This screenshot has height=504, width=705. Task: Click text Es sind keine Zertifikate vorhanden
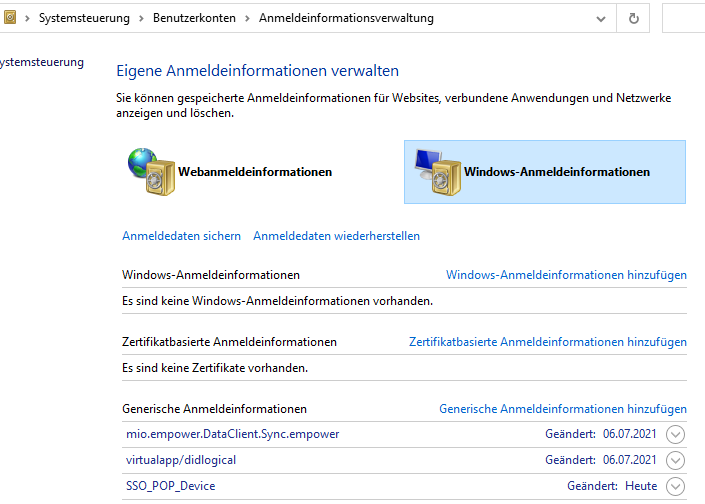[215, 368]
